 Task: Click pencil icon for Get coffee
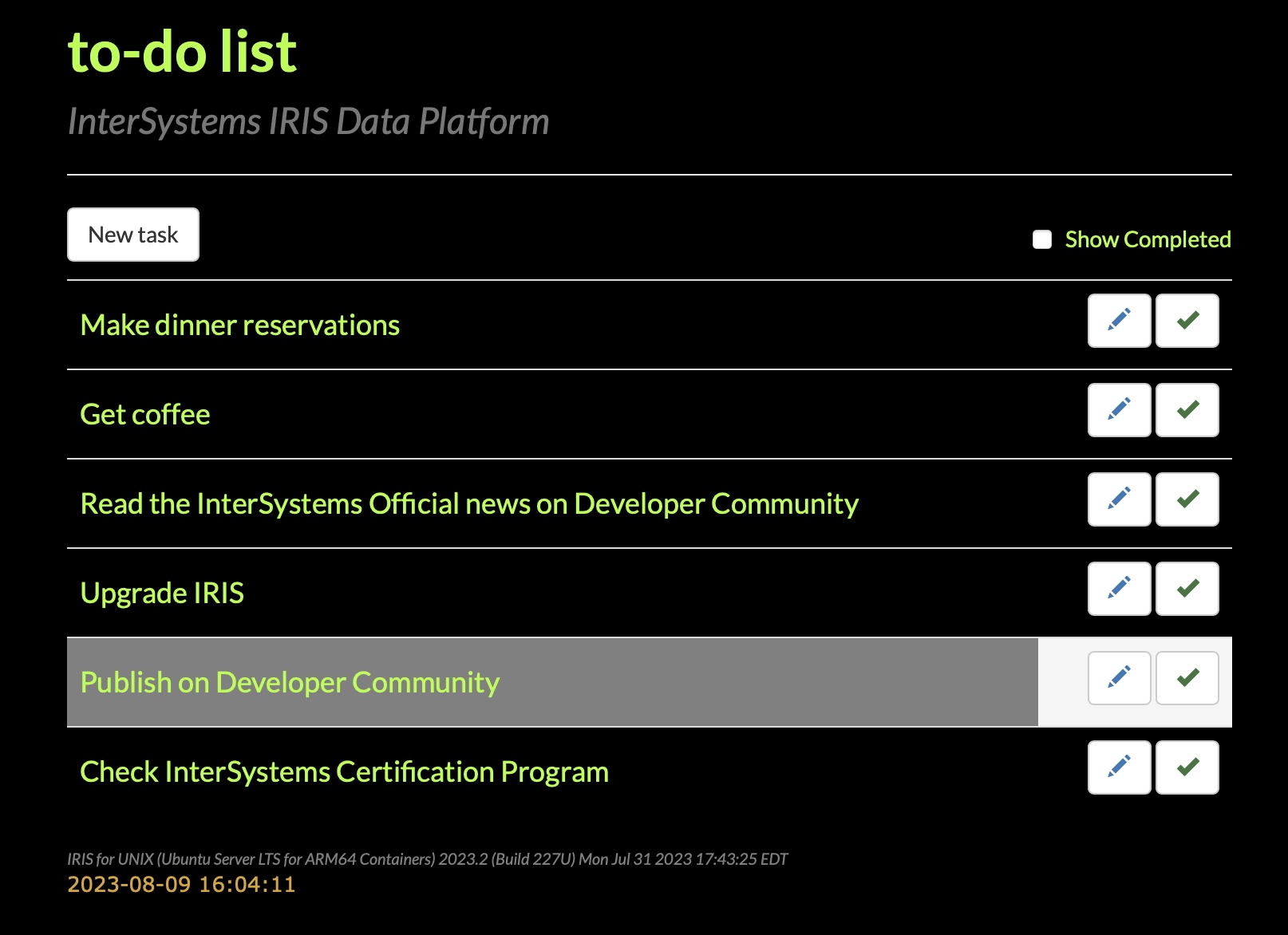tap(1119, 410)
